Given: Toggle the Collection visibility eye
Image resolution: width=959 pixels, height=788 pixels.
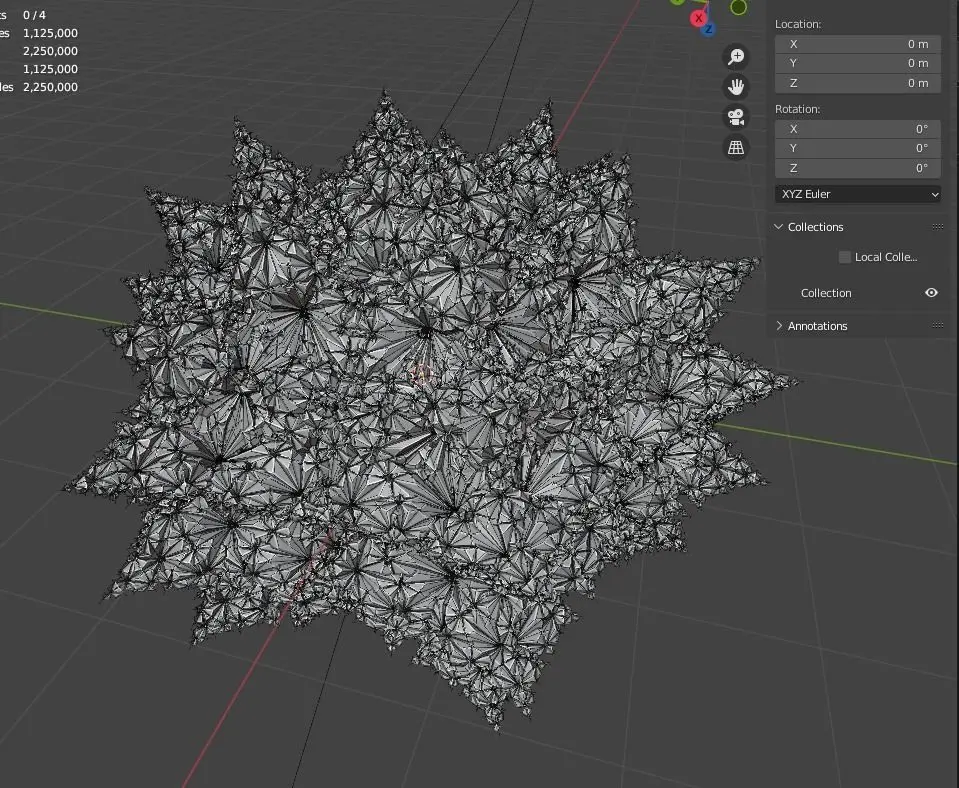Looking at the screenshot, I should tap(931, 292).
